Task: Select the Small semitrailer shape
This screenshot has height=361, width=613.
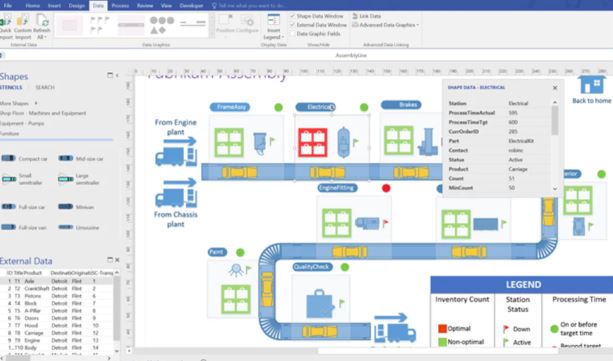Action: click(x=23, y=179)
